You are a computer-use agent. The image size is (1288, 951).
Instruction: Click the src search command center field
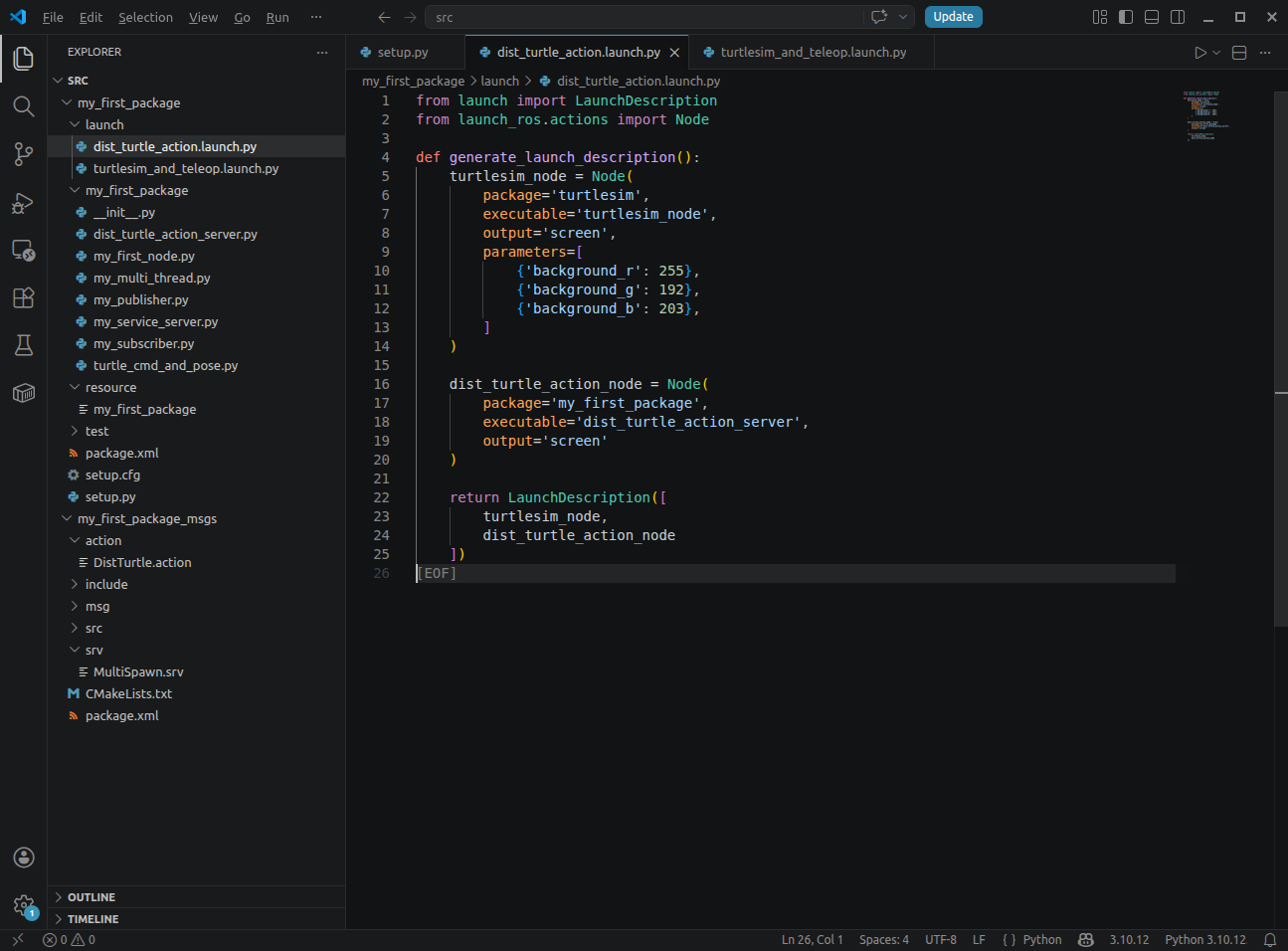[x=646, y=17]
